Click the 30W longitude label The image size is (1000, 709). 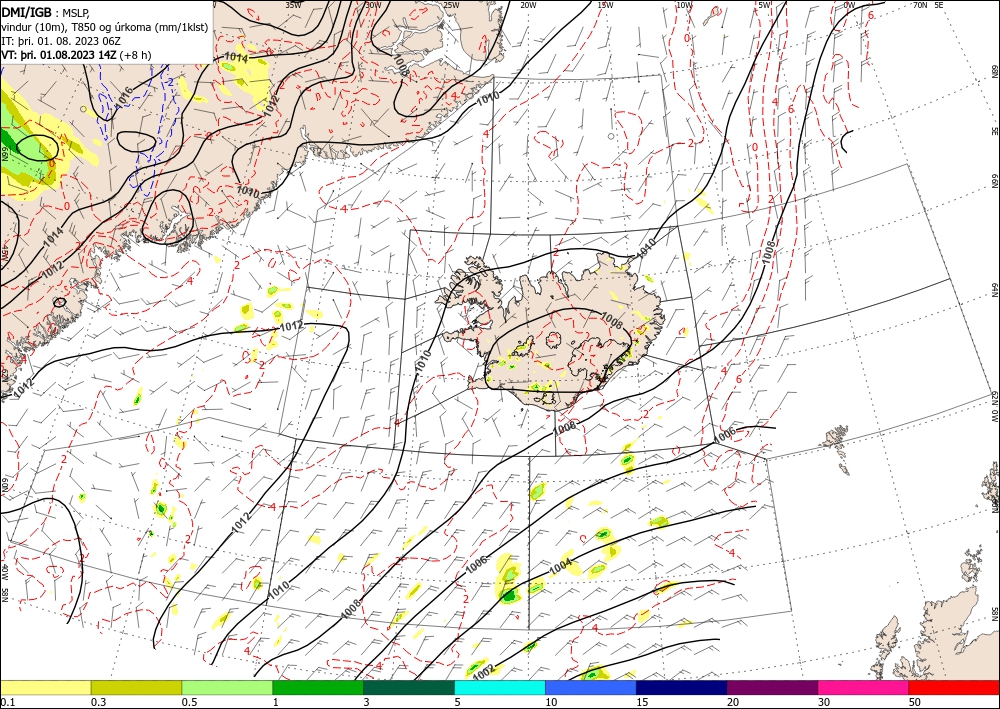tap(373, 4)
